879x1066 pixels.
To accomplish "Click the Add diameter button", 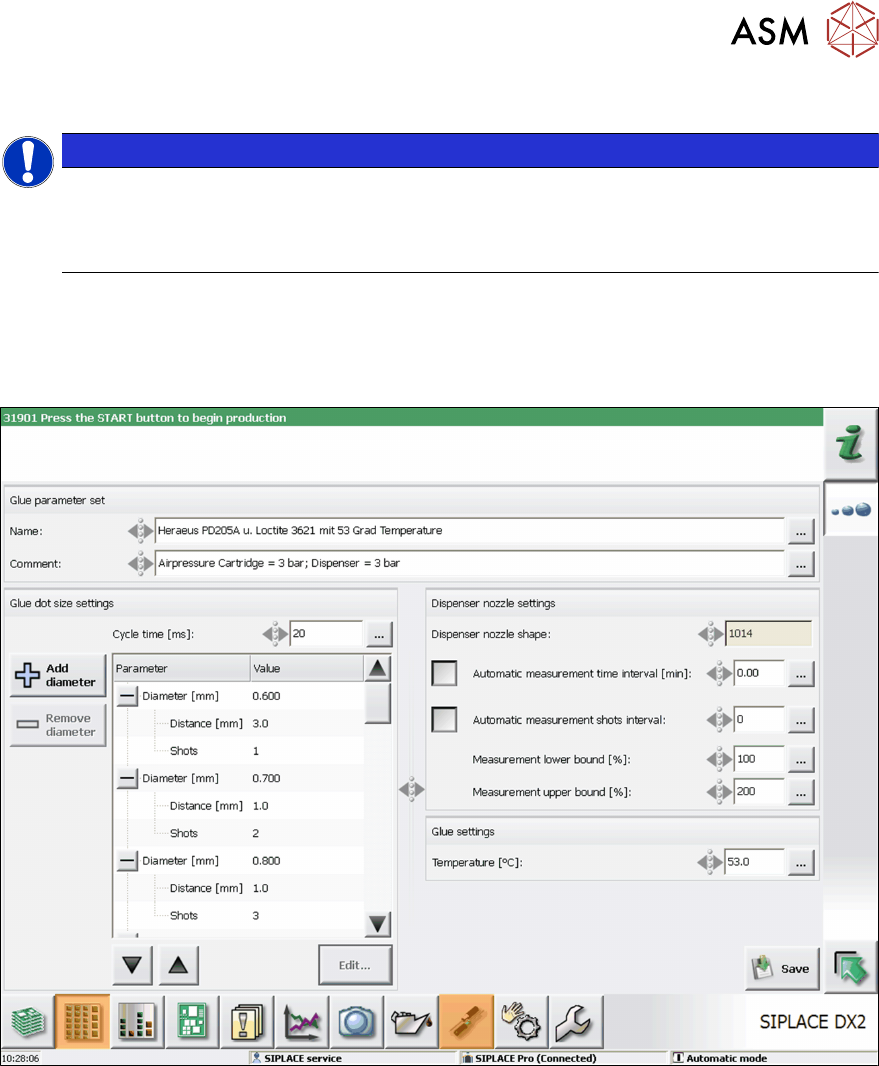I will 58,675.
